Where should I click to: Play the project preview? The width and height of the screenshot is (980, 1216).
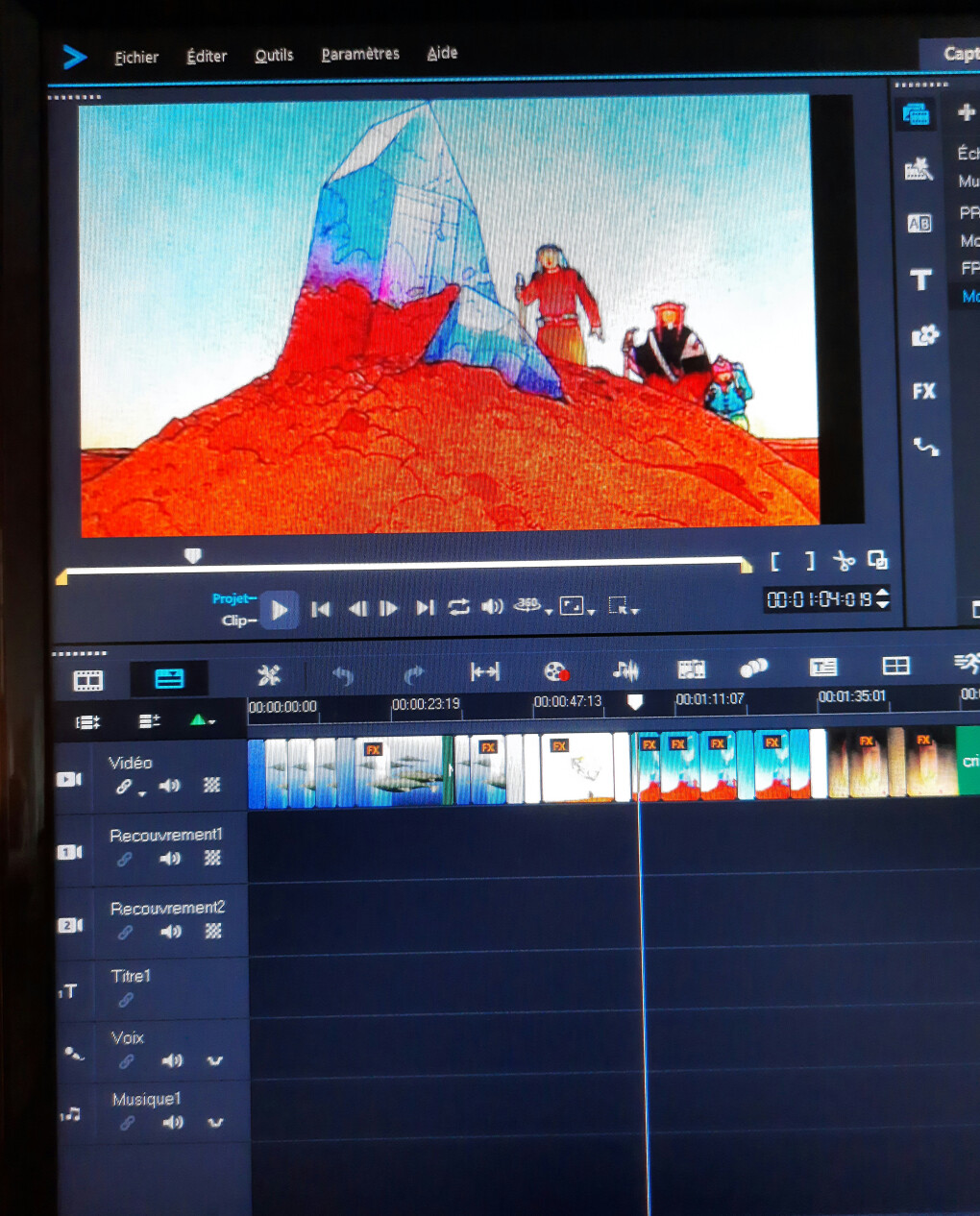[280, 609]
